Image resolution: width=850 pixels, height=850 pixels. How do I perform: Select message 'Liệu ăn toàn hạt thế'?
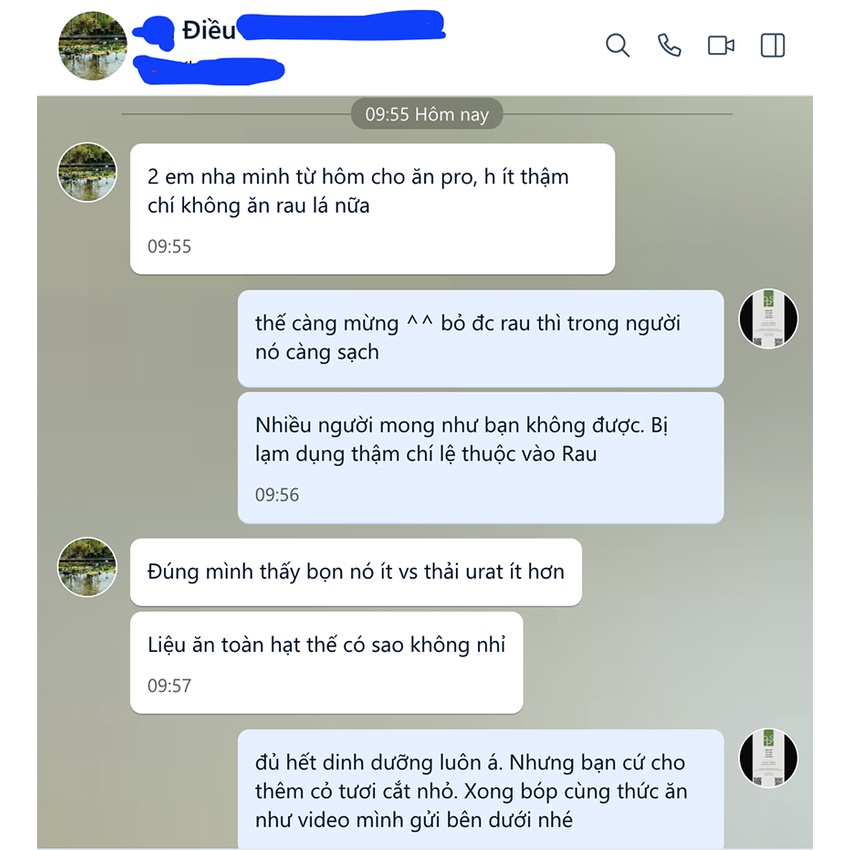(327, 662)
